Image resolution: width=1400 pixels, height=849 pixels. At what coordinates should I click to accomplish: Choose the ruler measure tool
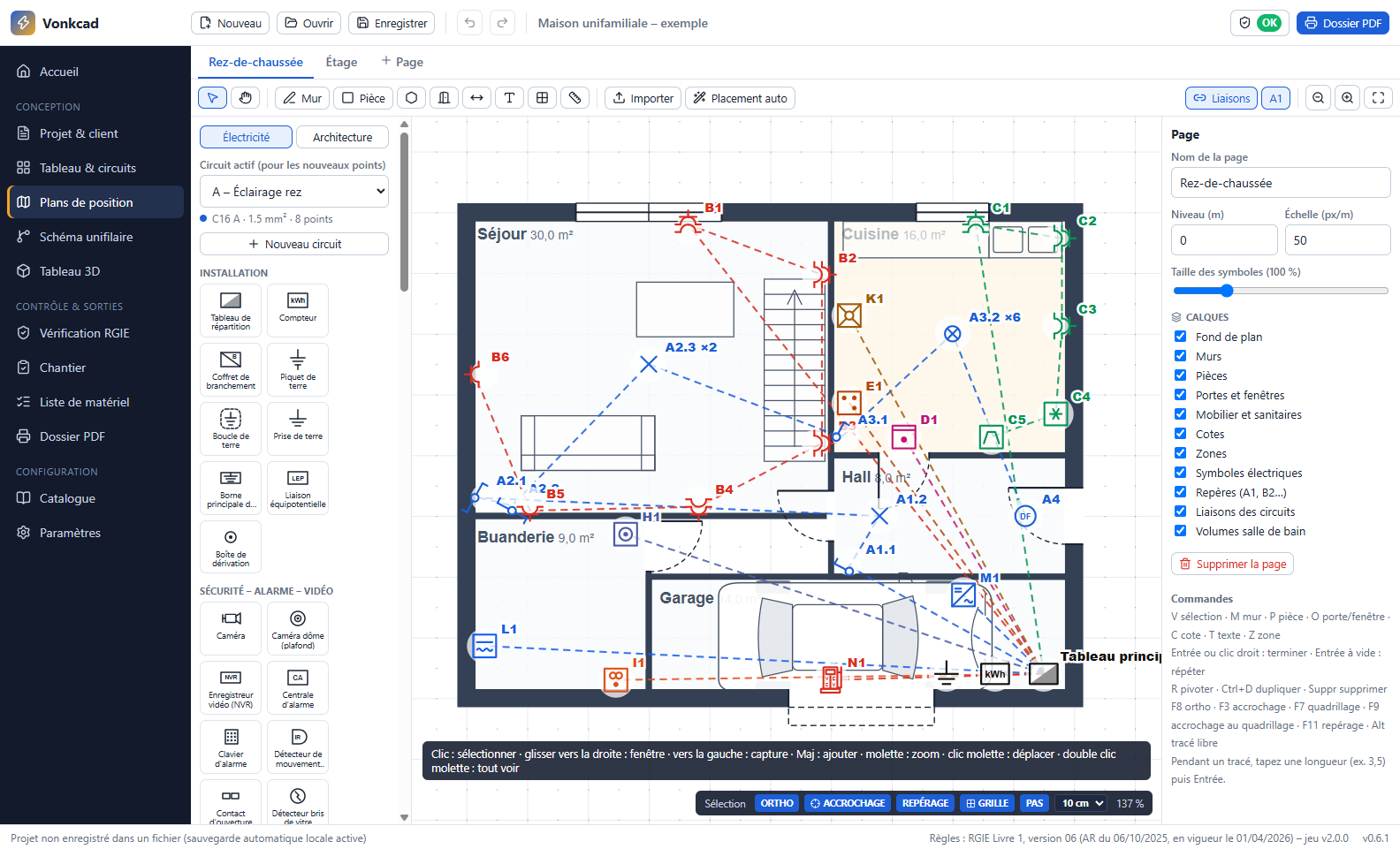[x=575, y=98]
